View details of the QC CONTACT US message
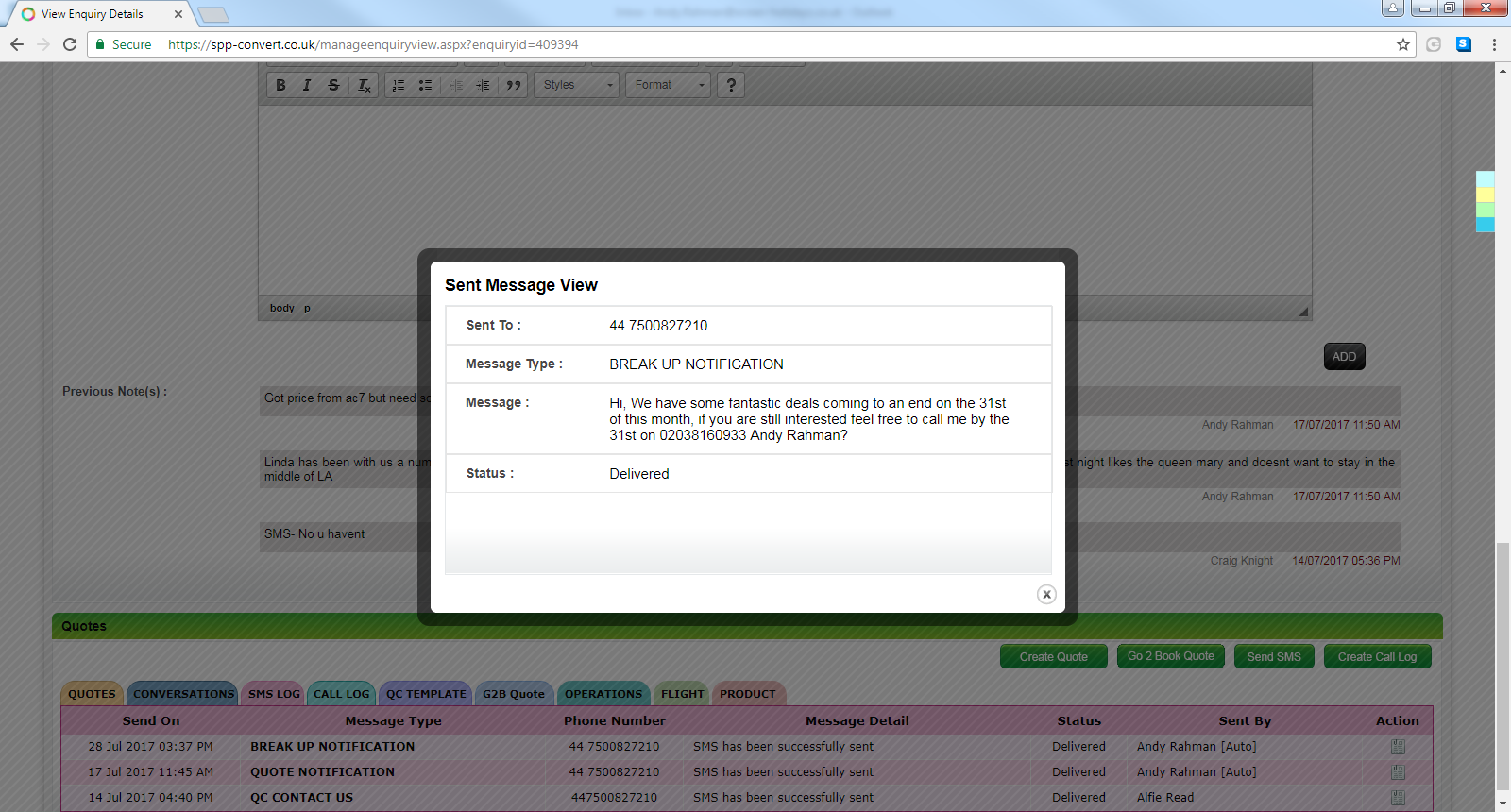This screenshot has height=812, width=1511. pyautogui.click(x=1398, y=798)
